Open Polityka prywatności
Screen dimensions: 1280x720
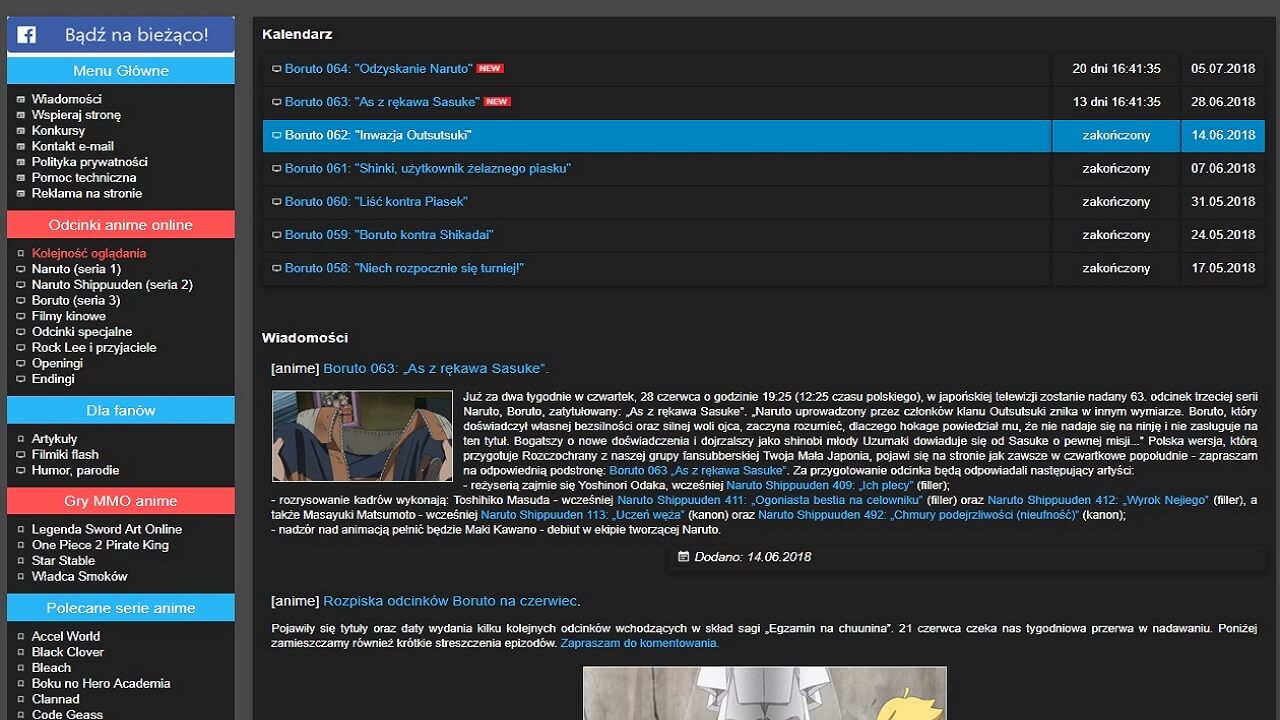pos(89,162)
